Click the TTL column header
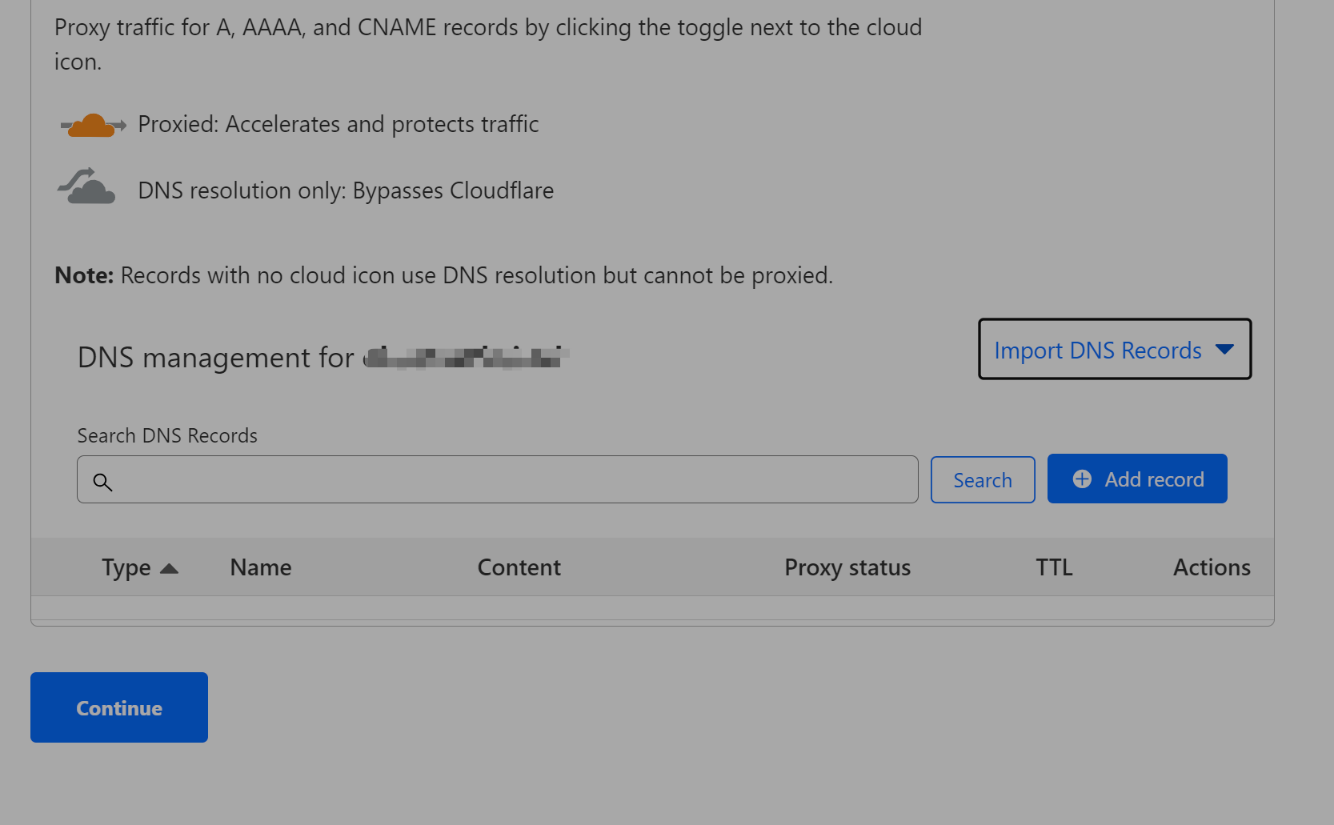The height and width of the screenshot is (825, 1334). [x=1053, y=567]
